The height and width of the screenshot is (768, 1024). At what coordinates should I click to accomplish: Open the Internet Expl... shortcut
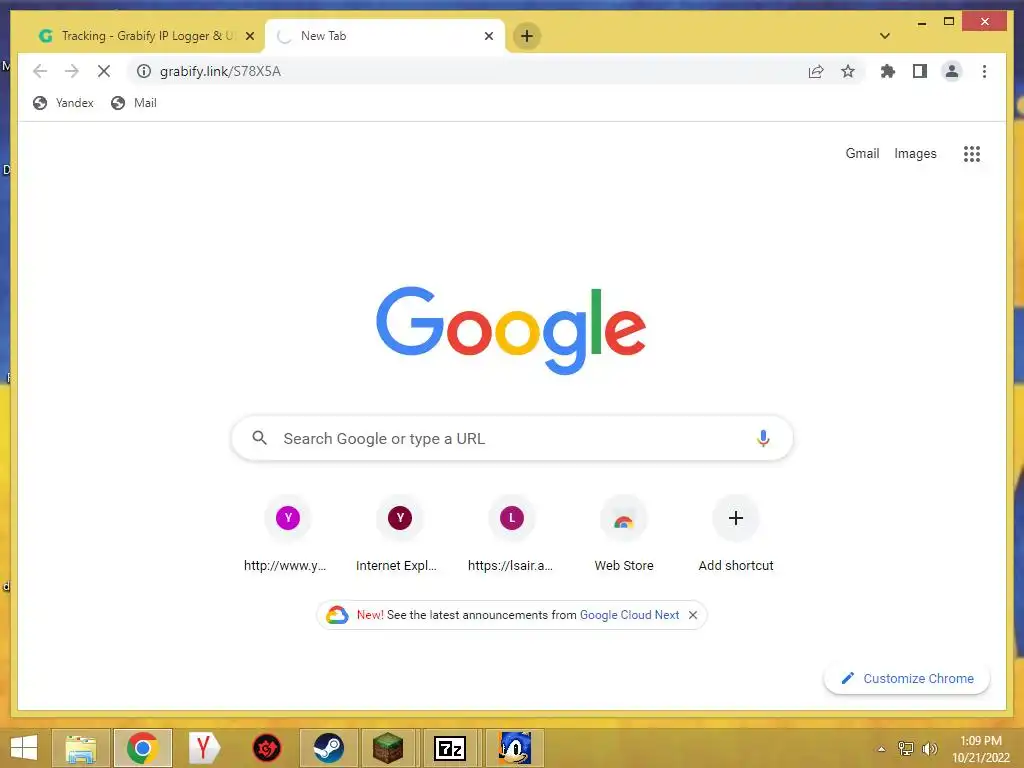[400, 536]
